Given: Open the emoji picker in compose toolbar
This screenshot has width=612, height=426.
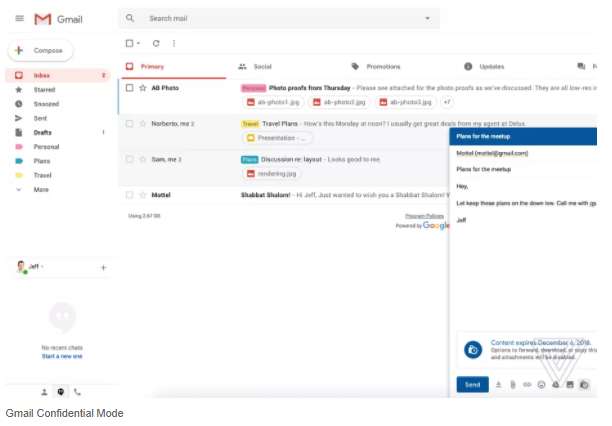Looking at the screenshot, I should [541, 384].
